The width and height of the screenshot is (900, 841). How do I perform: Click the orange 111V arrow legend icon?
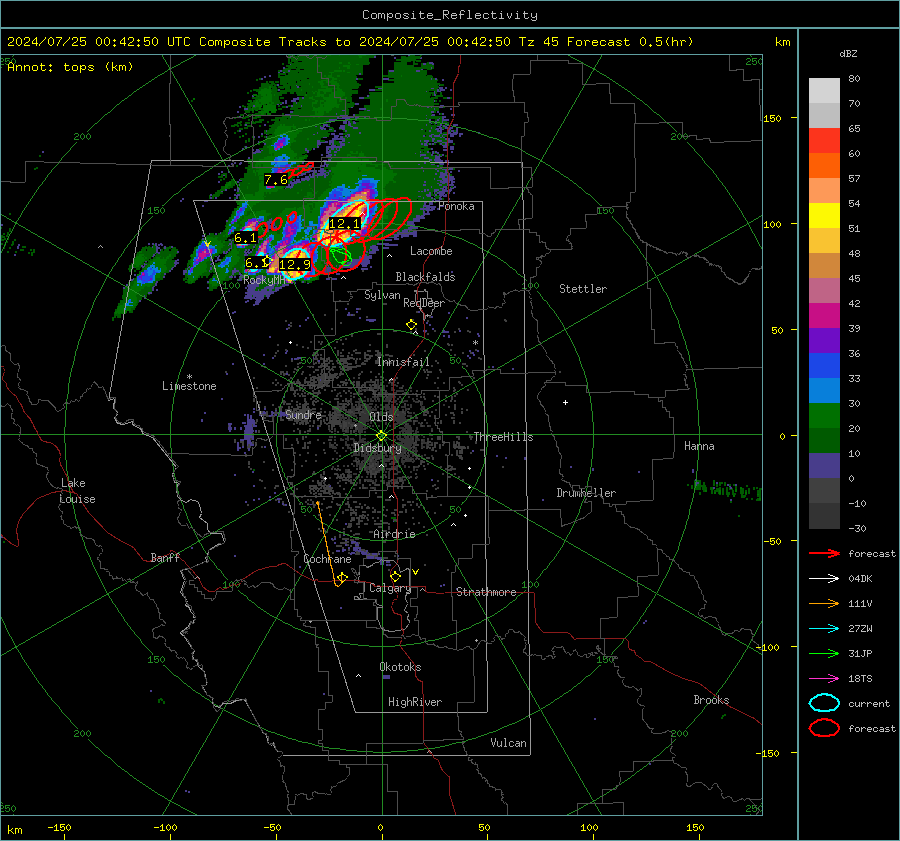[x=824, y=603]
